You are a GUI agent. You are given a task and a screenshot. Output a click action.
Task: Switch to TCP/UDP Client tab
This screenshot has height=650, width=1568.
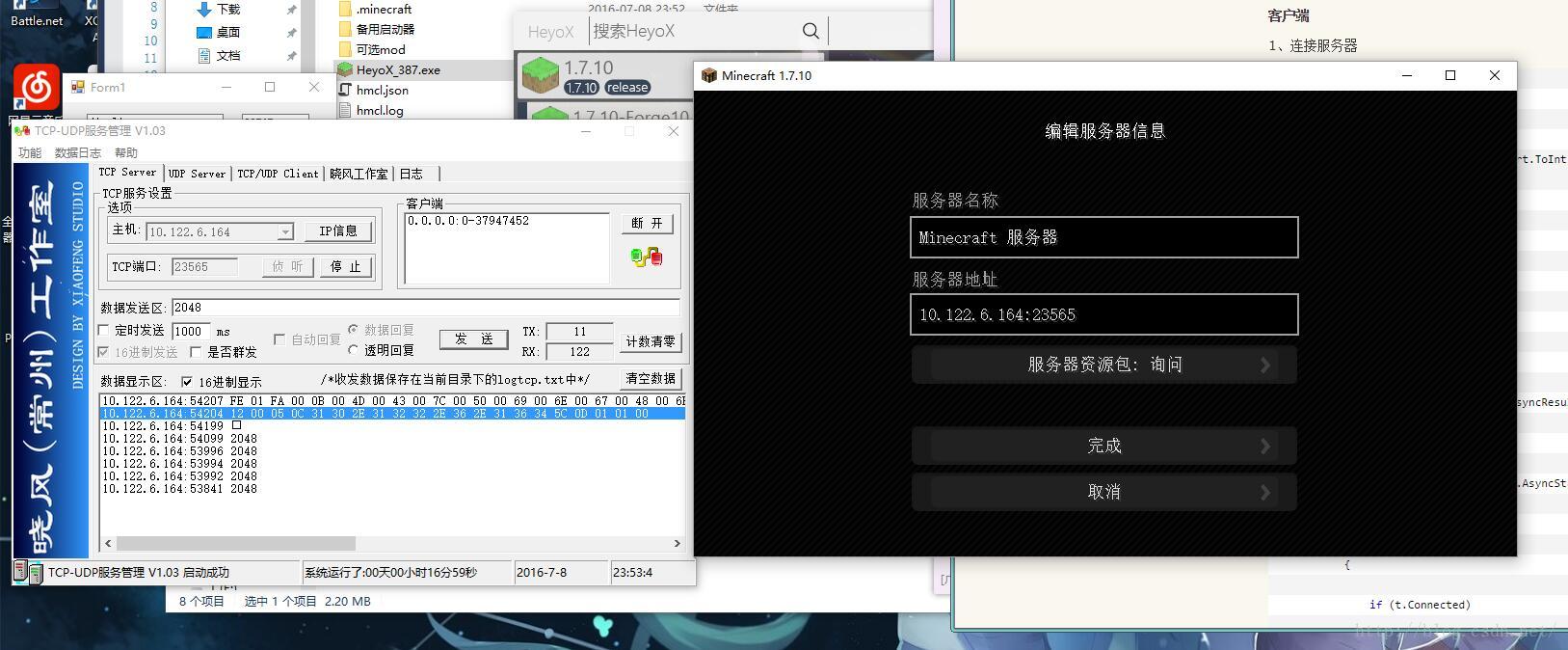[x=278, y=174]
